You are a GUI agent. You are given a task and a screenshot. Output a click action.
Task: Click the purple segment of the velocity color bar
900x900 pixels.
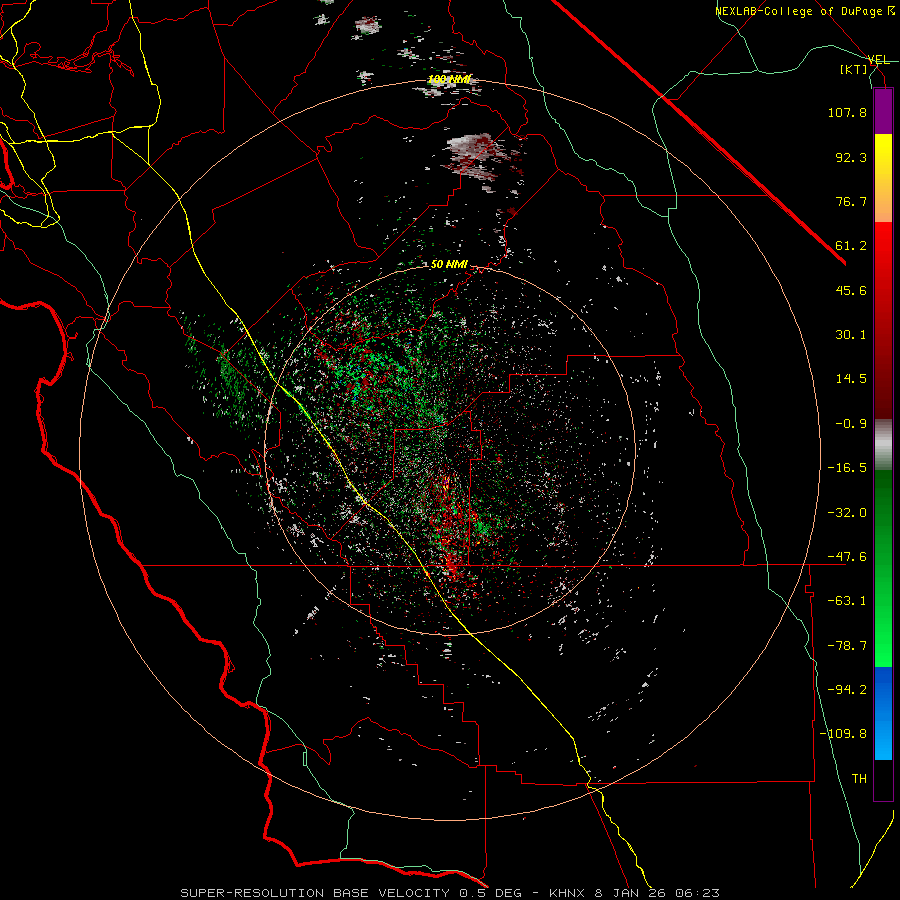tap(883, 111)
